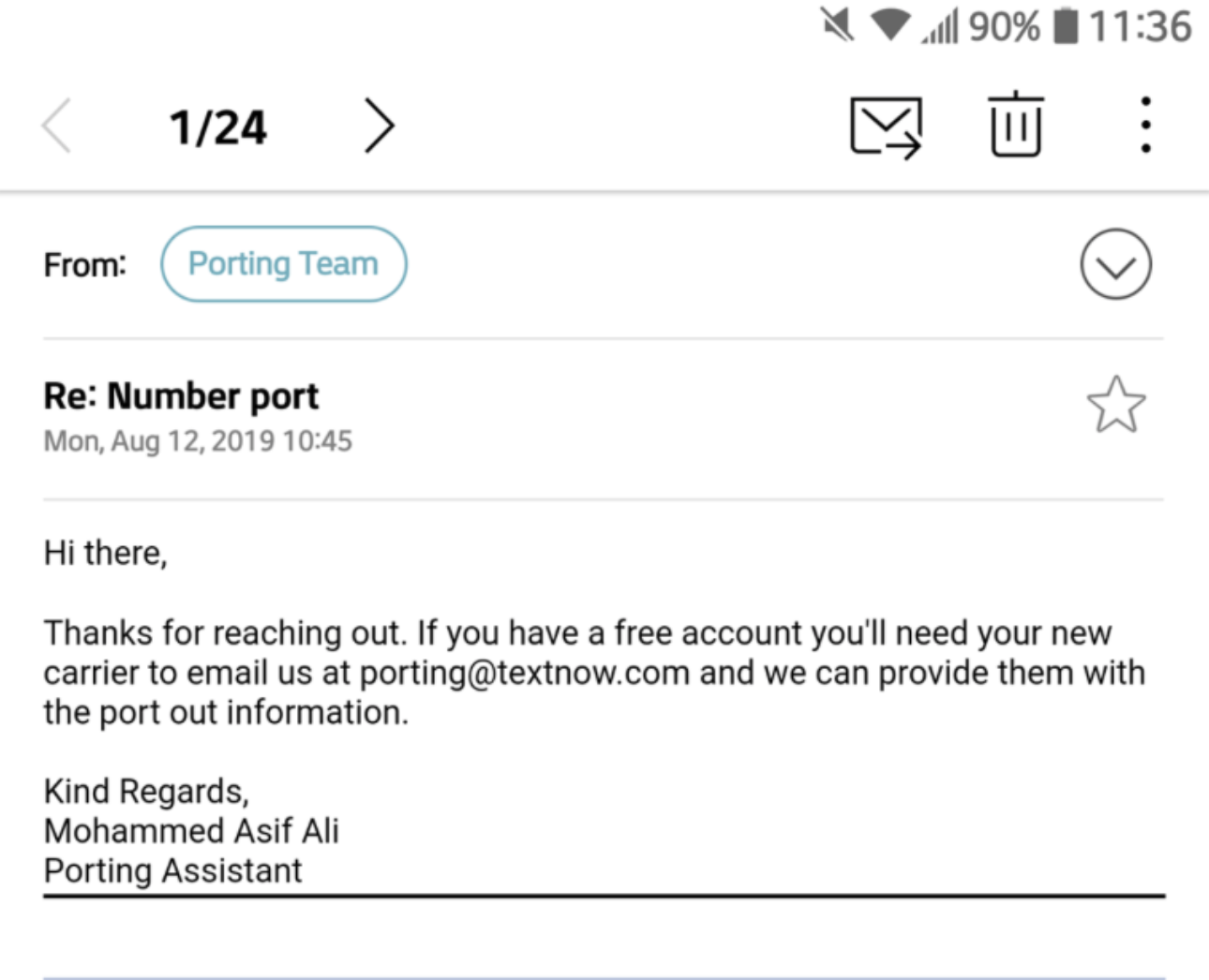The width and height of the screenshot is (1209, 980).
Task: Go to the previous email arrow
Action: tap(57, 126)
